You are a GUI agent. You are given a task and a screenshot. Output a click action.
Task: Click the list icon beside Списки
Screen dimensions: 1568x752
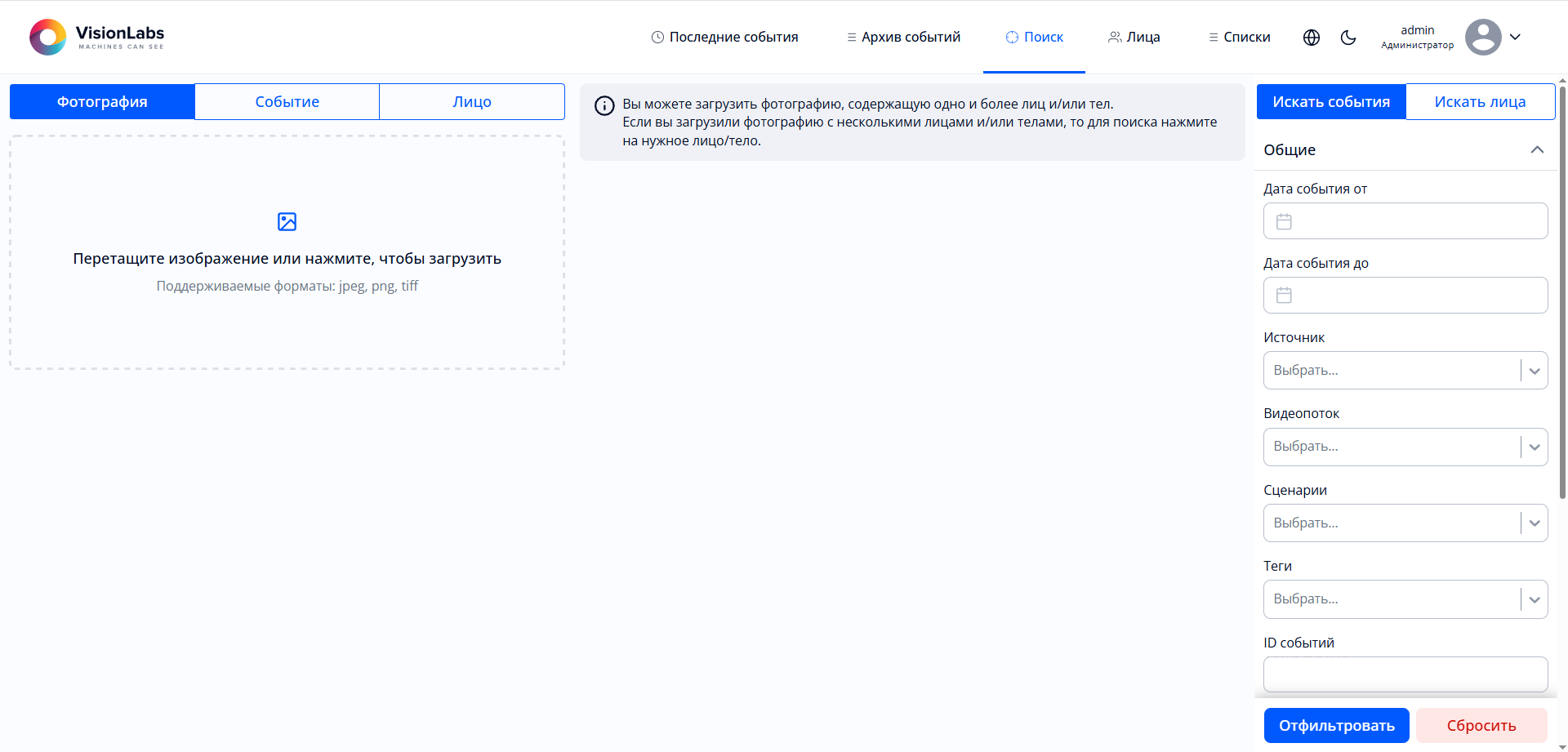[1213, 37]
